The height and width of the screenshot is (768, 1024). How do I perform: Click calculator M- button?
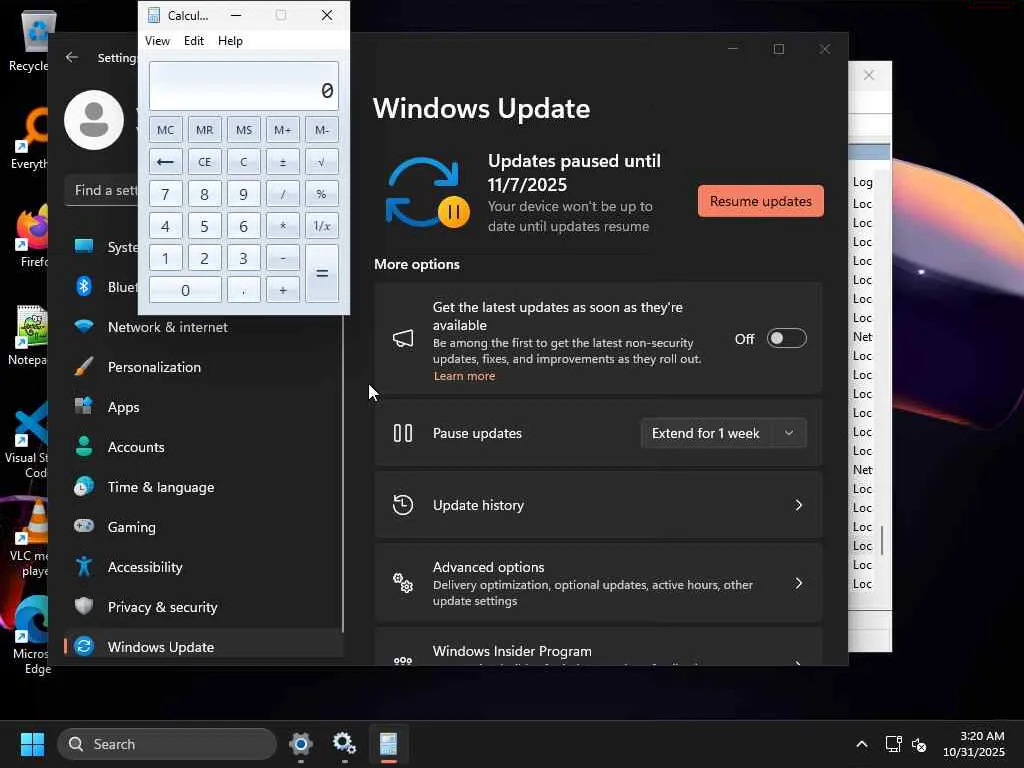pyautogui.click(x=322, y=129)
